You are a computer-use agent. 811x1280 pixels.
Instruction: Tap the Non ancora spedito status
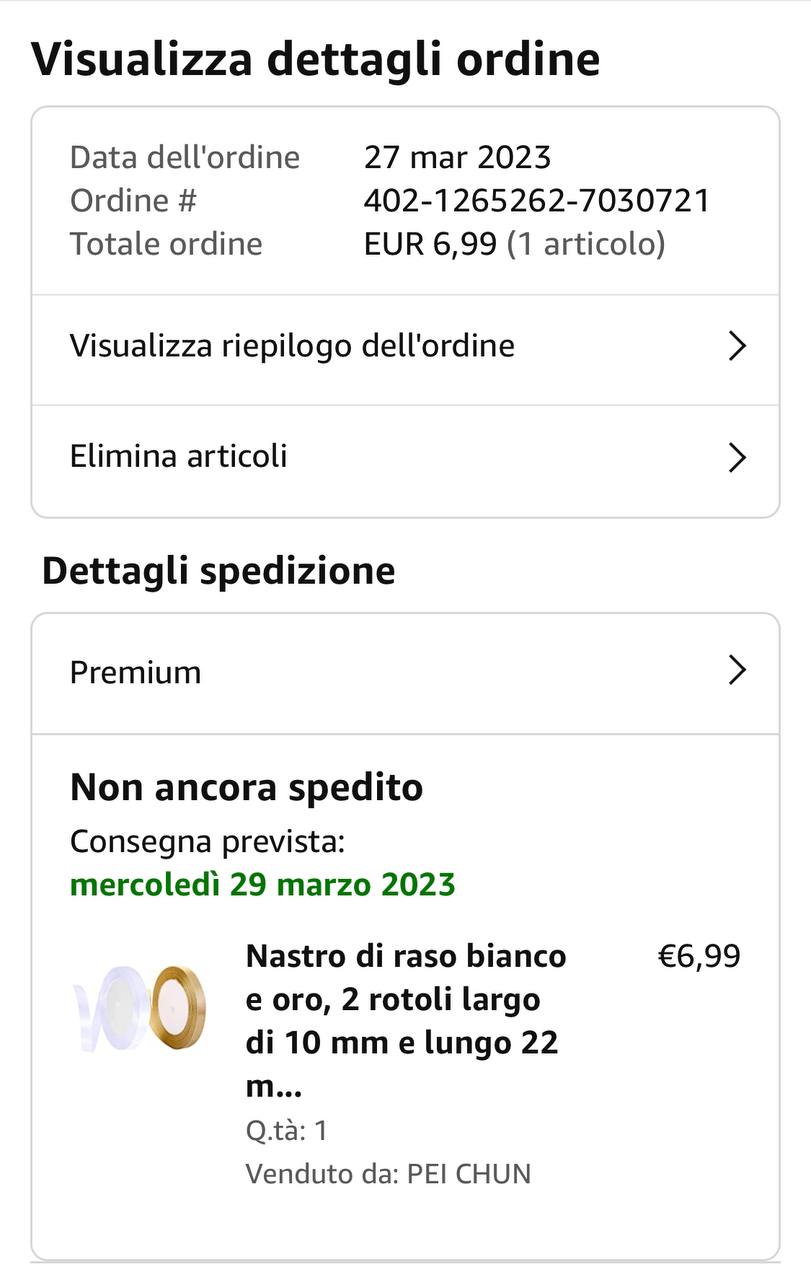pyautogui.click(x=246, y=787)
